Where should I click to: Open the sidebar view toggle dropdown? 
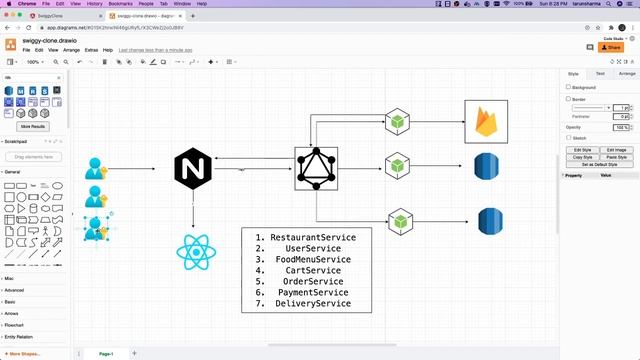[12, 62]
